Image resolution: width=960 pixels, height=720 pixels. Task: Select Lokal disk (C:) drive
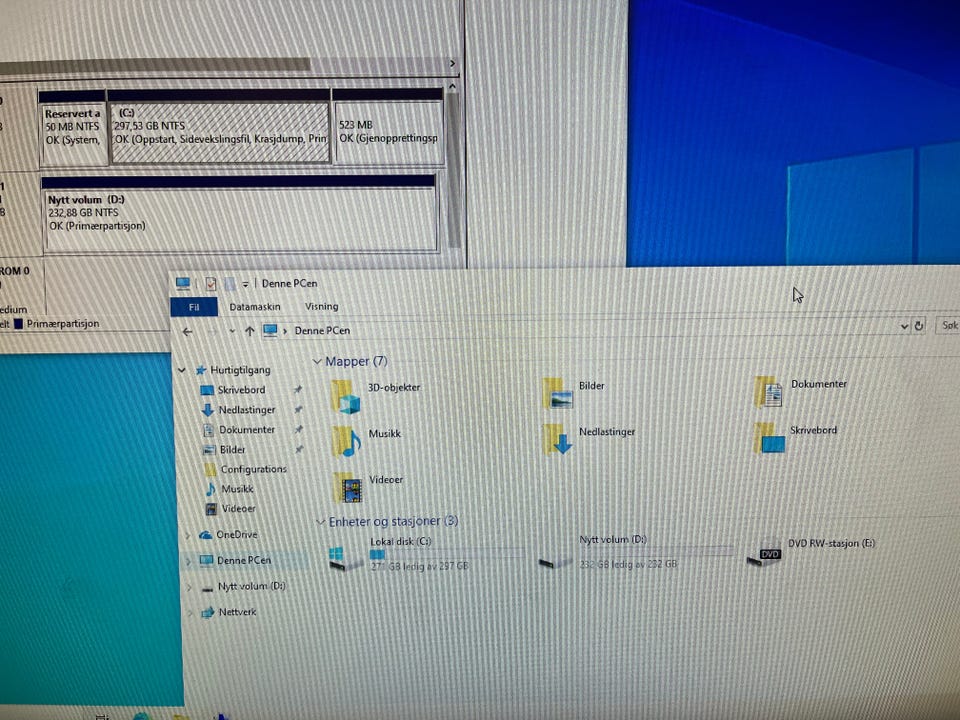point(426,554)
